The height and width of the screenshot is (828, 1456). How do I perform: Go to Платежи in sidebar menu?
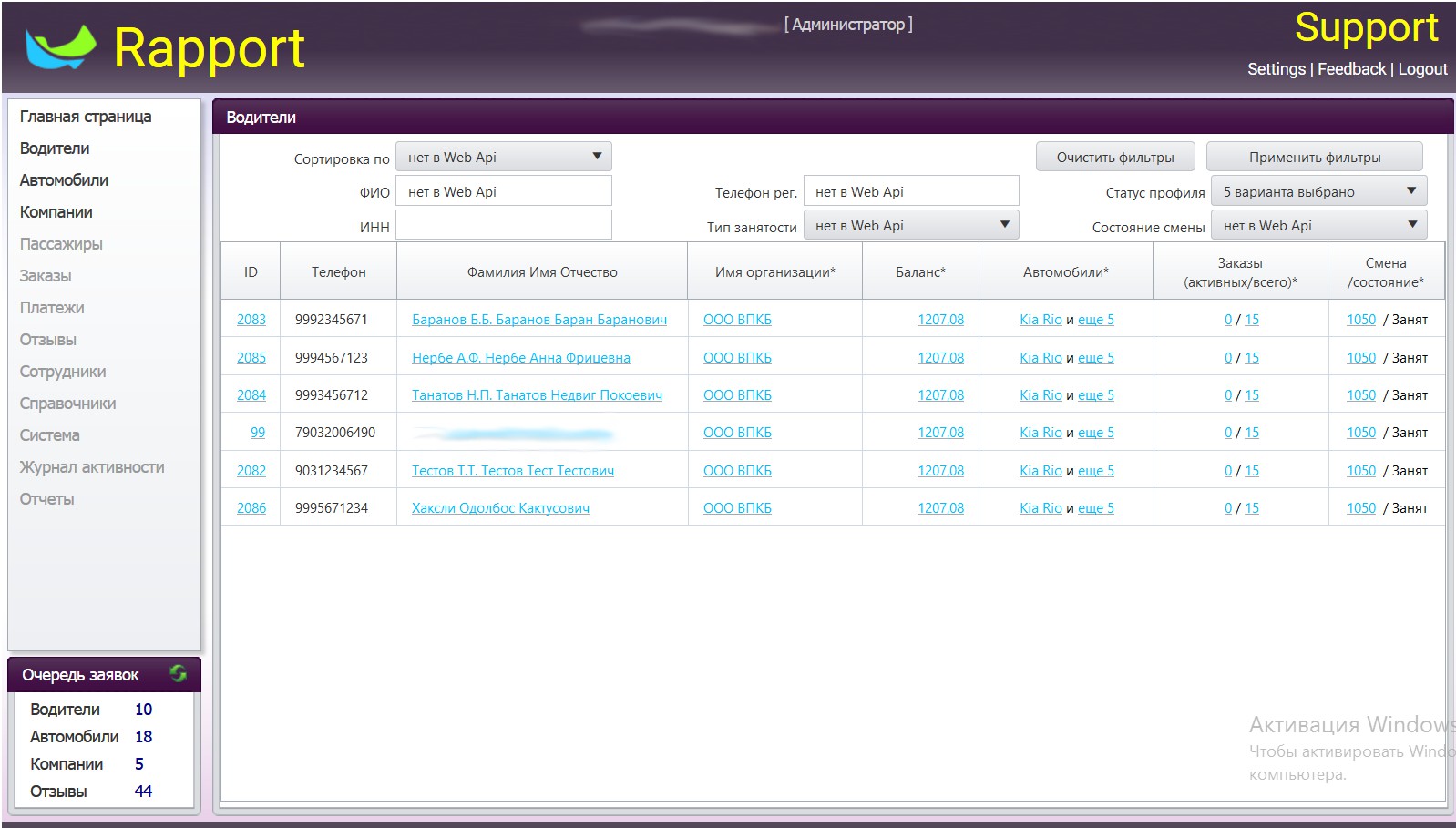52,308
